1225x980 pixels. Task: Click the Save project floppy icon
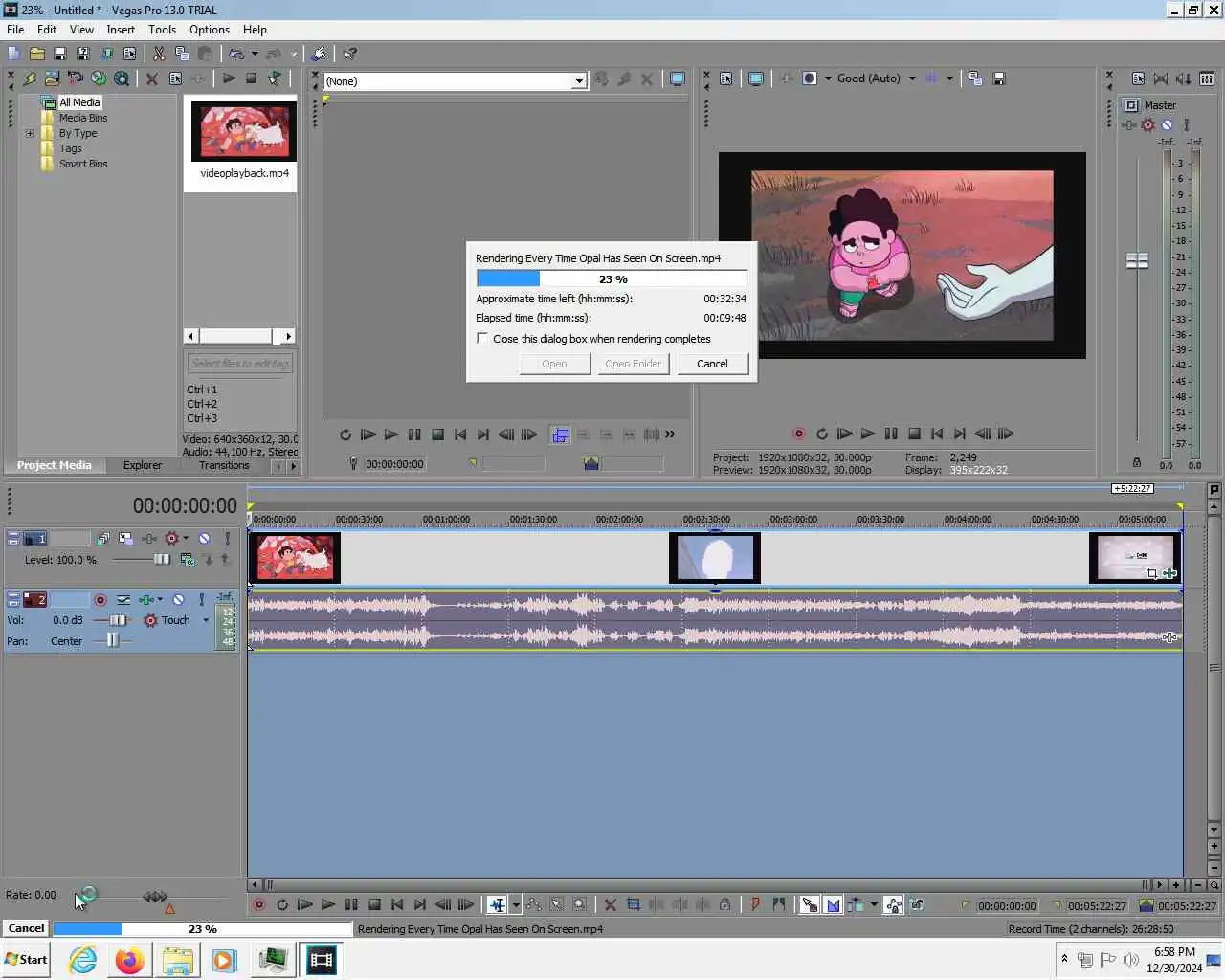[59, 54]
